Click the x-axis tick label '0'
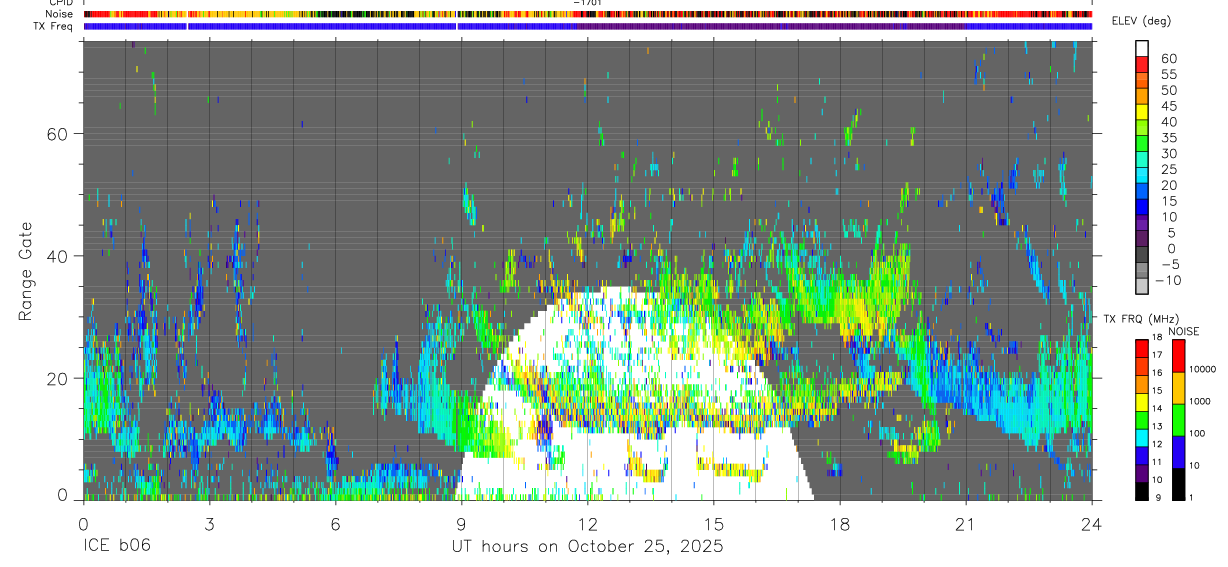The height and width of the screenshot is (567, 1228). pos(83,524)
